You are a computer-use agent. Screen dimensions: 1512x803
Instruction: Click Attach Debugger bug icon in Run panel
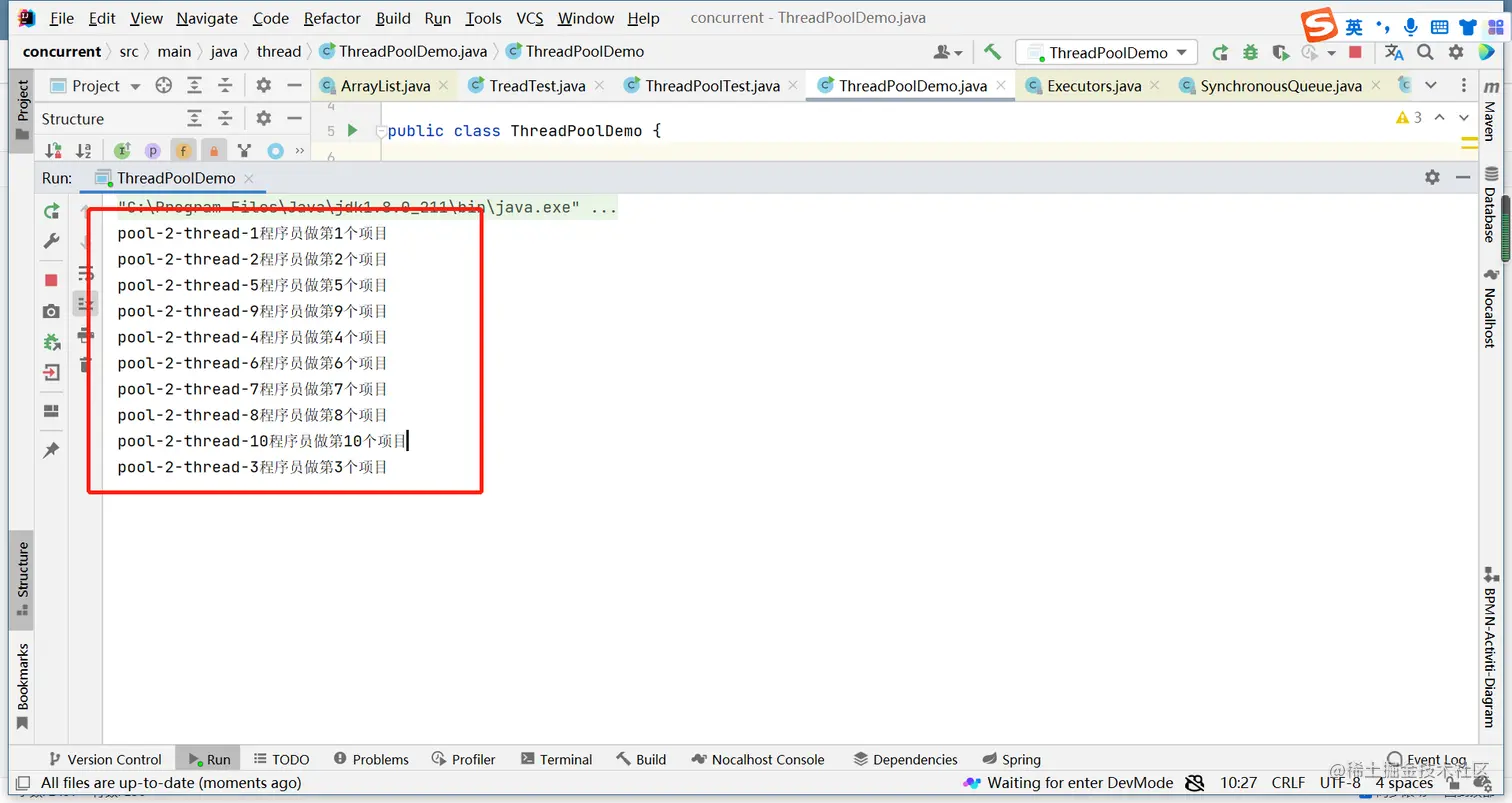pos(51,342)
